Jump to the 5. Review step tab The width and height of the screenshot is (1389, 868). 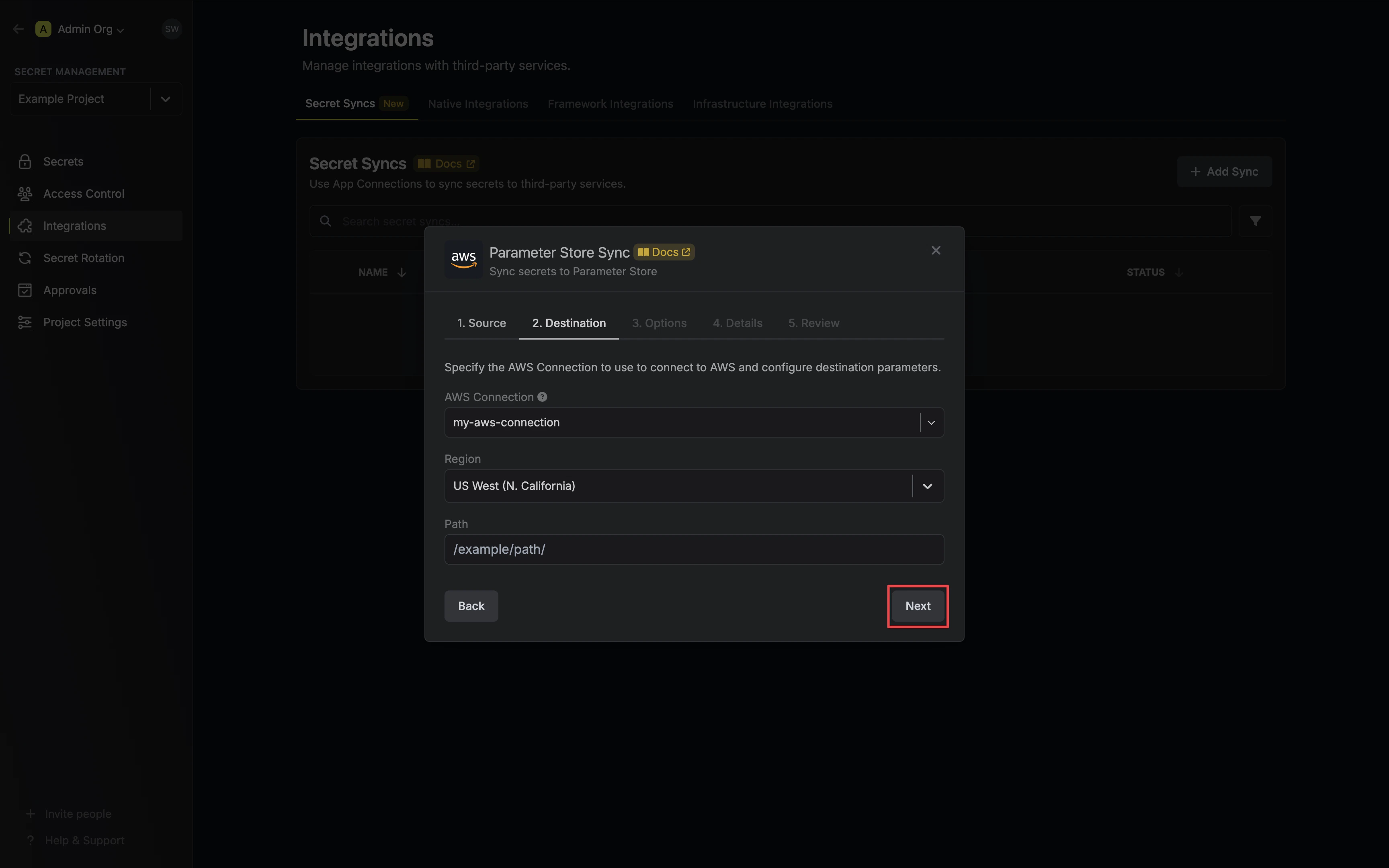click(813, 323)
